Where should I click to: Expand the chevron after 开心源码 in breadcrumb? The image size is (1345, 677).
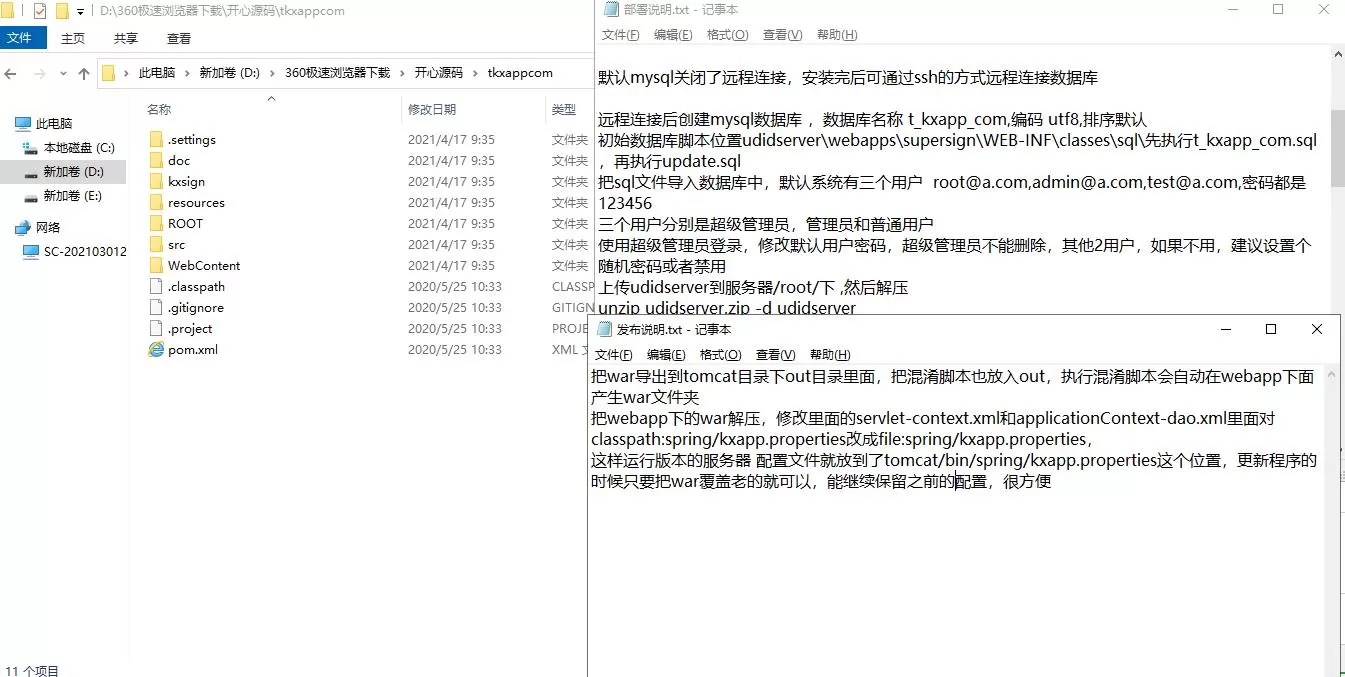pyautogui.click(x=476, y=73)
